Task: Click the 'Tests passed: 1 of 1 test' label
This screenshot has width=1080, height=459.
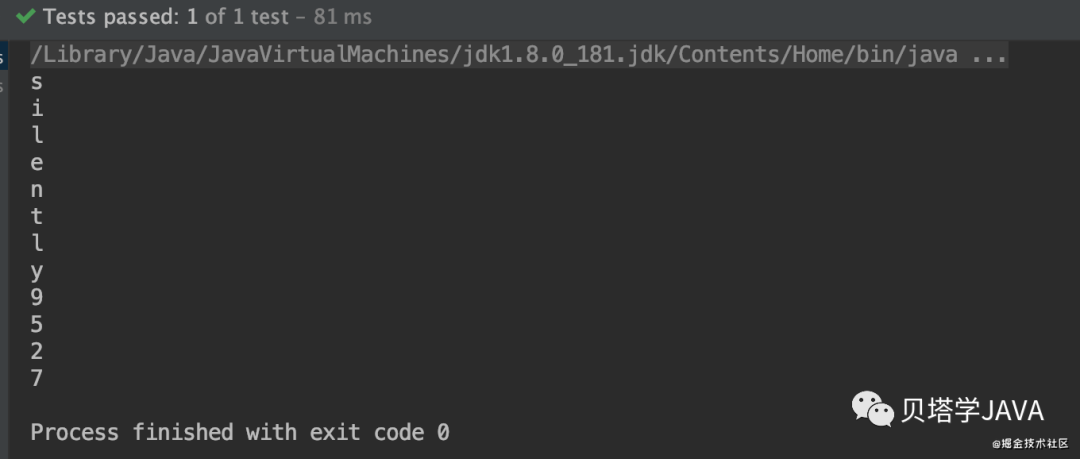Action: click(x=165, y=17)
